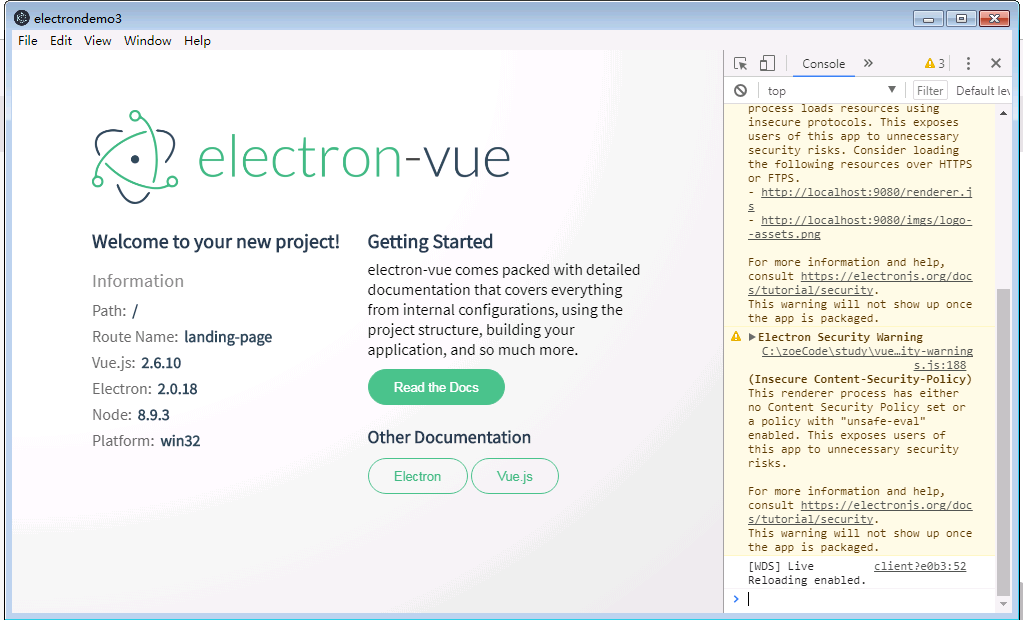Click the [WDS] Live Reloading enabled message

(x=806, y=573)
